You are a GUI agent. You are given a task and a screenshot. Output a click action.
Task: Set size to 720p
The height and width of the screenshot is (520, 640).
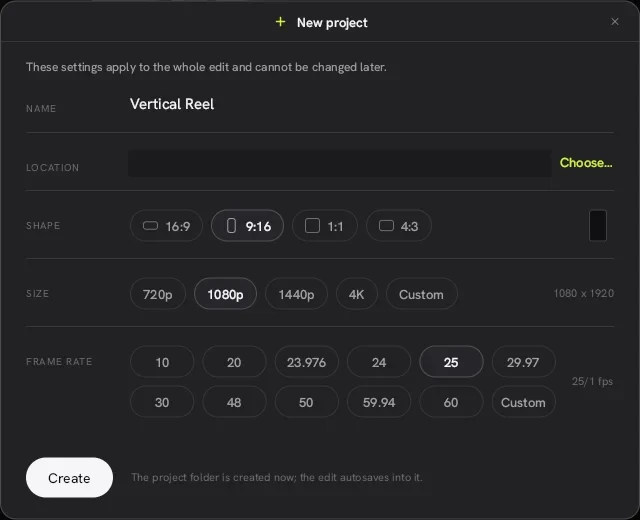click(x=158, y=294)
